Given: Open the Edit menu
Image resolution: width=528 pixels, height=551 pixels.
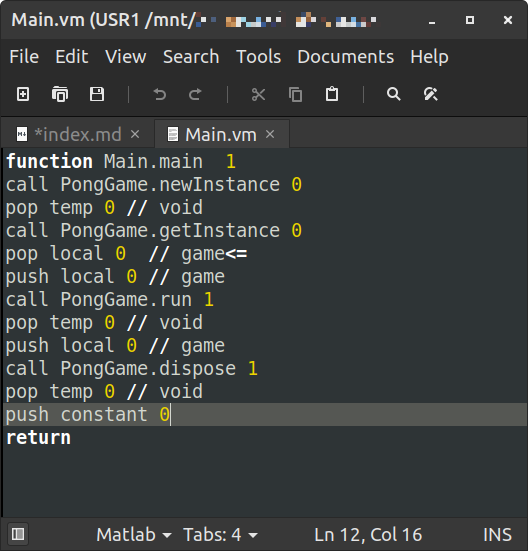Looking at the screenshot, I should (x=72, y=57).
